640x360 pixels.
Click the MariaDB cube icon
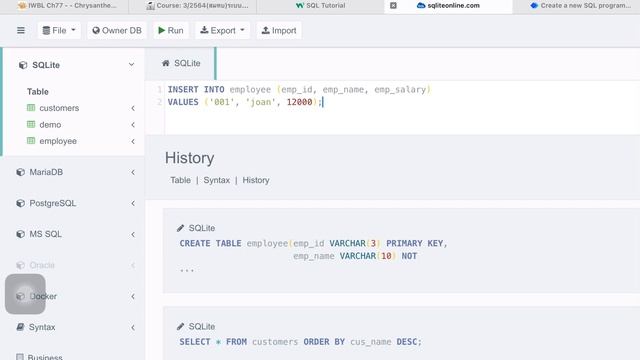(20, 172)
